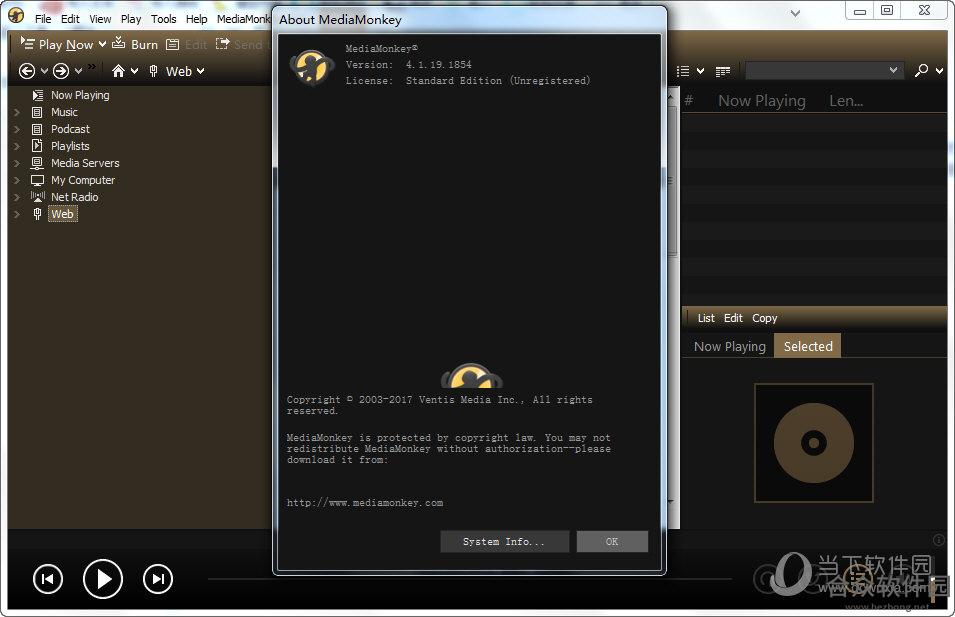Click the Media Servers tree icon
Image resolution: width=955 pixels, height=617 pixels.
37,163
